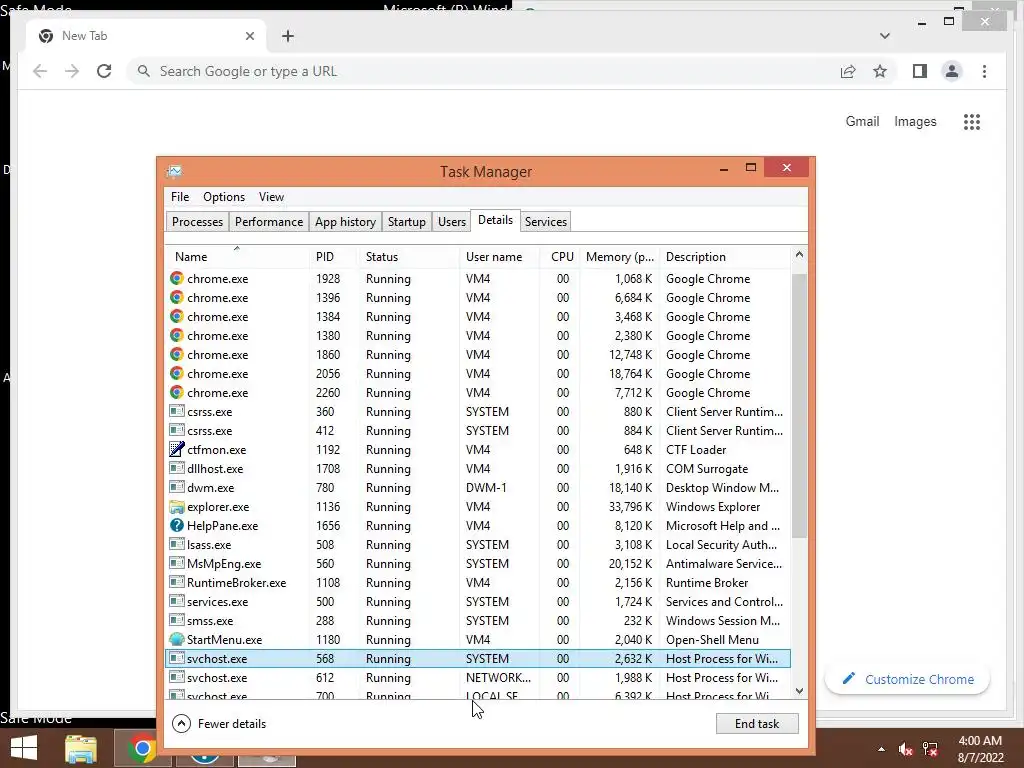The height and width of the screenshot is (768, 1024).
Task: Switch to the Startup tab
Action: point(406,221)
